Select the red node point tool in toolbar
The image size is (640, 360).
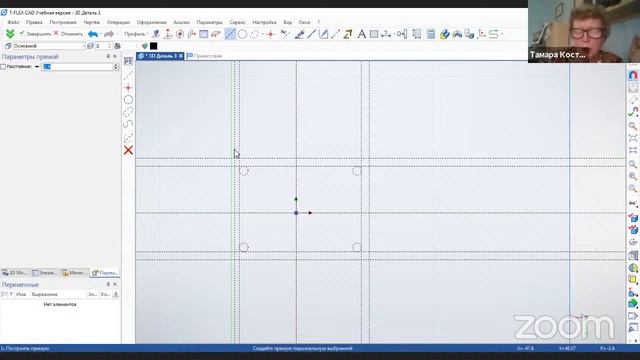coord(270,34)
